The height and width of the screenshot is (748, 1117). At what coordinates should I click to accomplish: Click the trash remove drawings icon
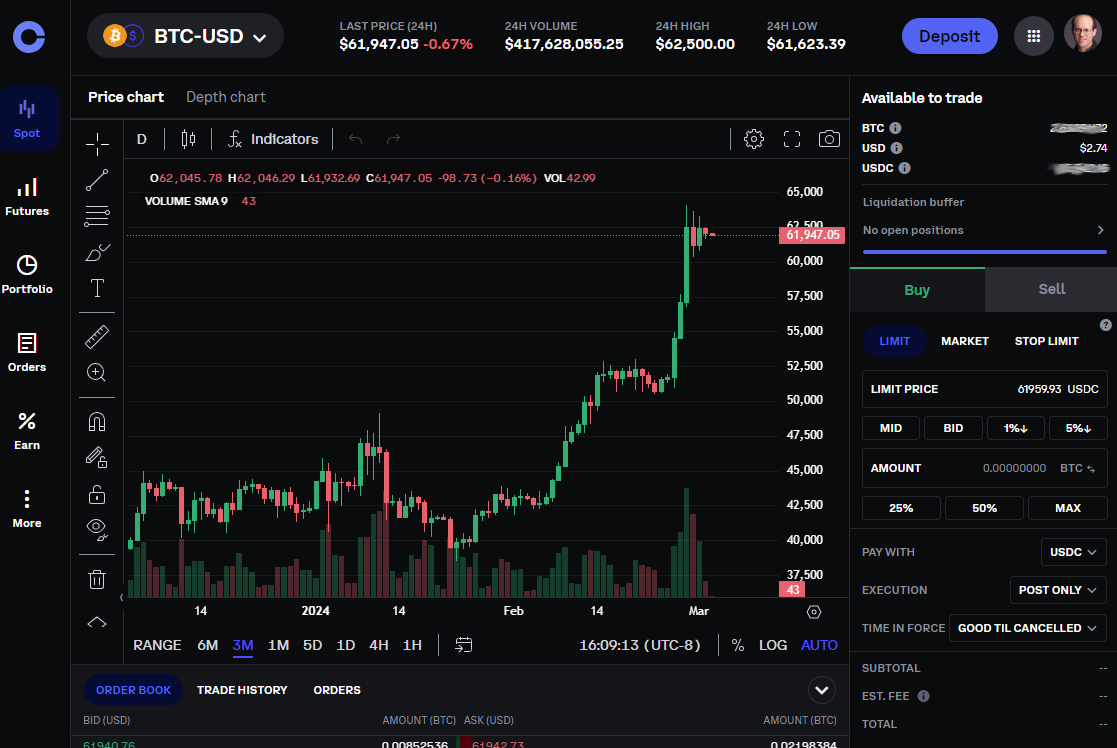pyautogui.click(x=97, y=579)
